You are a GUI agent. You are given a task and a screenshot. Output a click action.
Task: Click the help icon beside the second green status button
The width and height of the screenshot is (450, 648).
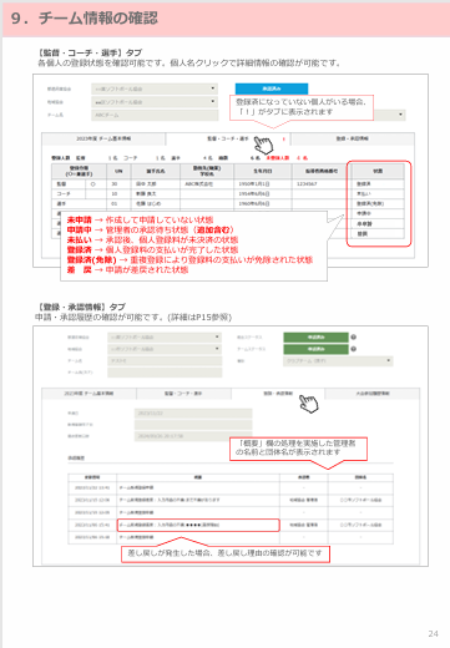[353, 349]
